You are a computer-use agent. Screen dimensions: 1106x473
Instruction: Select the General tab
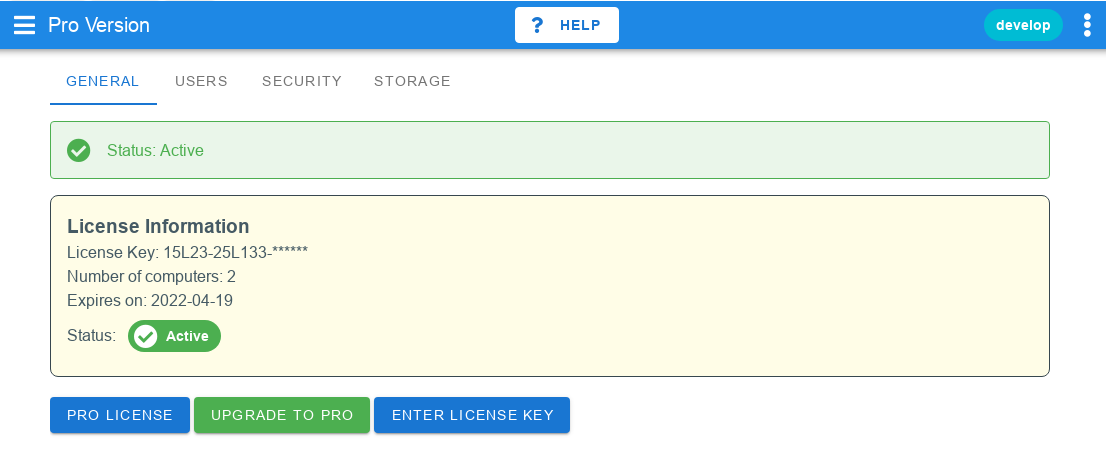(103, 81)
